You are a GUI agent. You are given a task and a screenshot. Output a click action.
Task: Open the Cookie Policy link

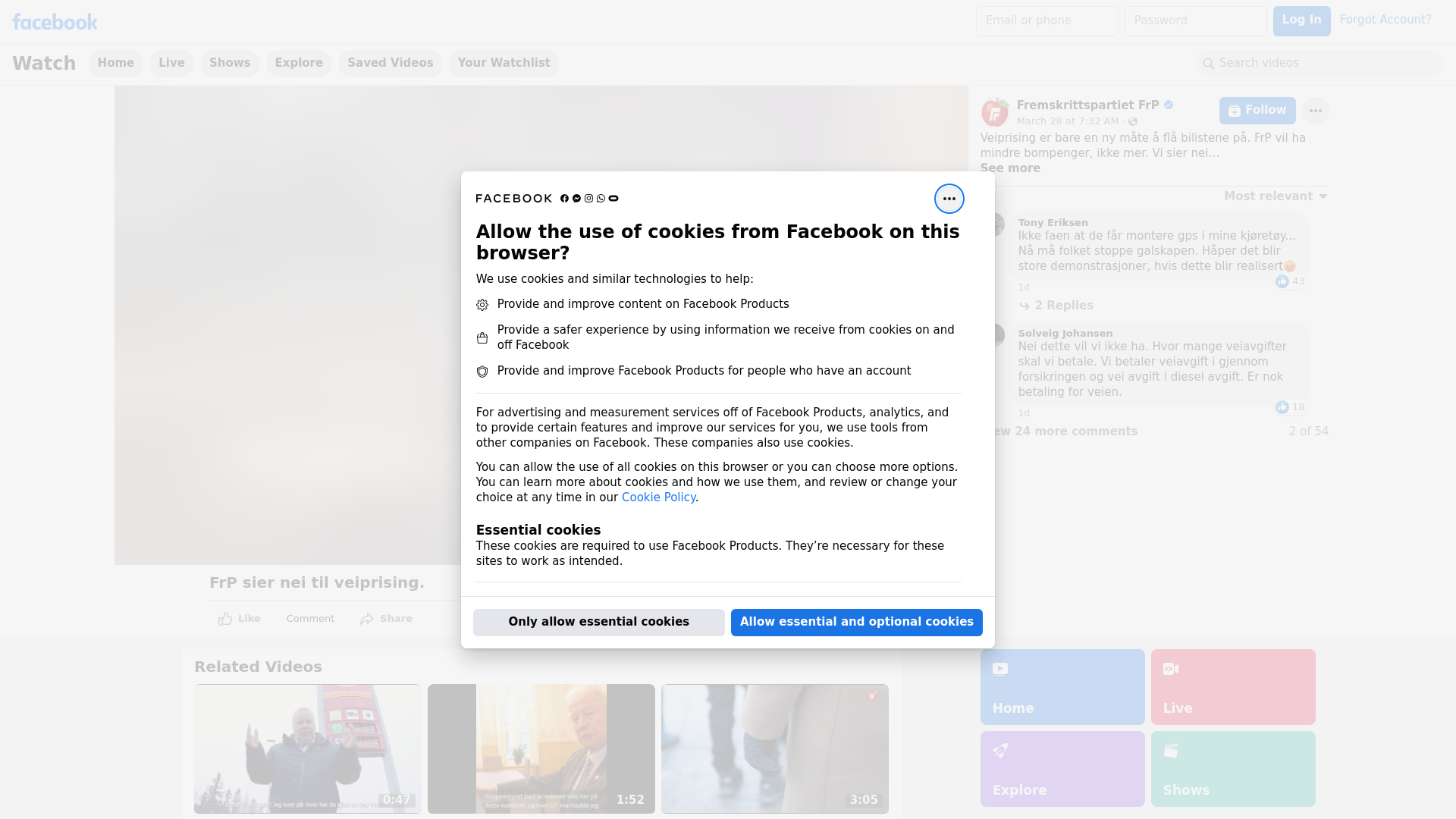click(658, 497)
